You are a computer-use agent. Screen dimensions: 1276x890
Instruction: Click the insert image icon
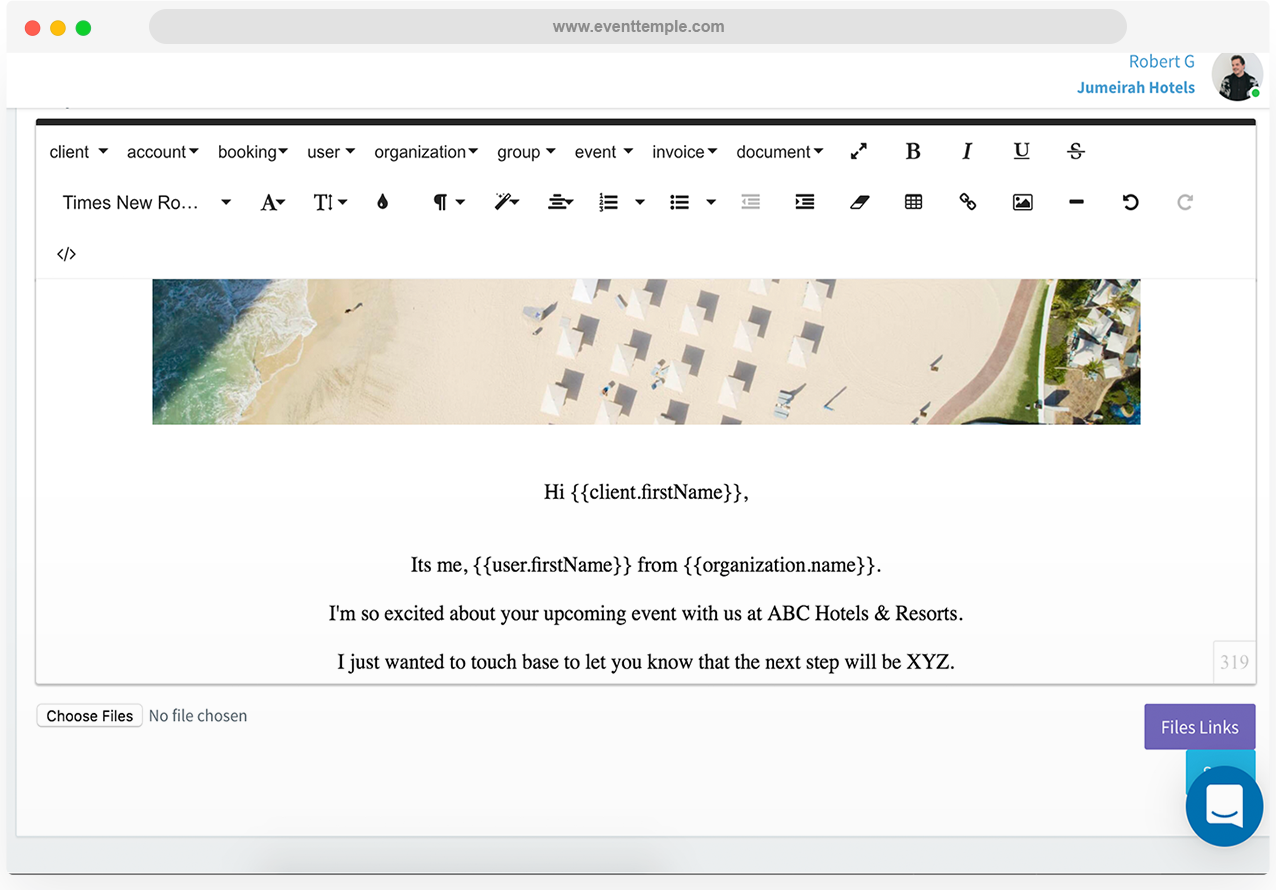(1022, 202)
